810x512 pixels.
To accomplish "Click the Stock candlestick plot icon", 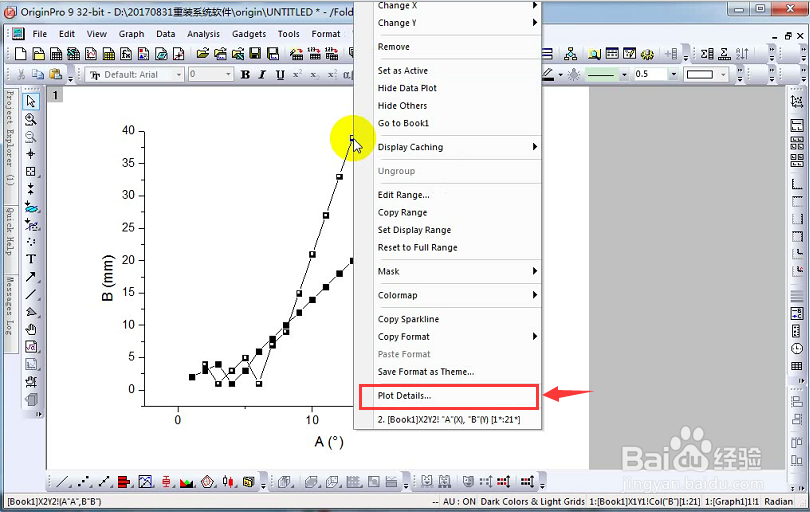I will (x=228, y=482).
